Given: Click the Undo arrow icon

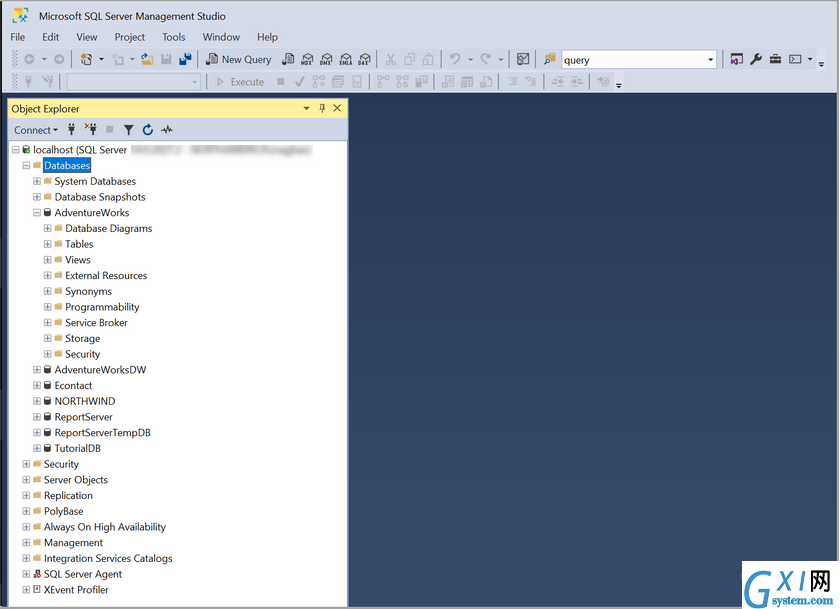Looking at the screenshot, I should pos(455,59).
